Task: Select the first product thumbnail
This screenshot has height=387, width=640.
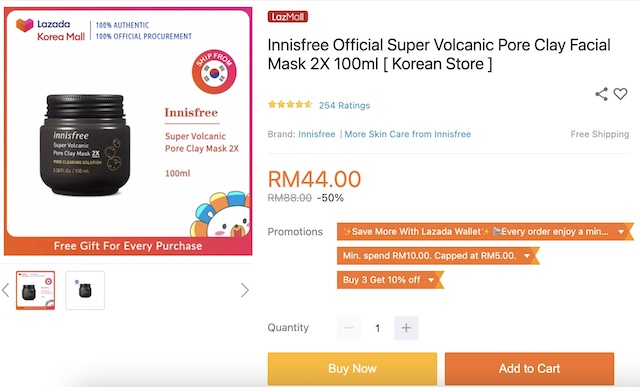Action: pos(36,290)
